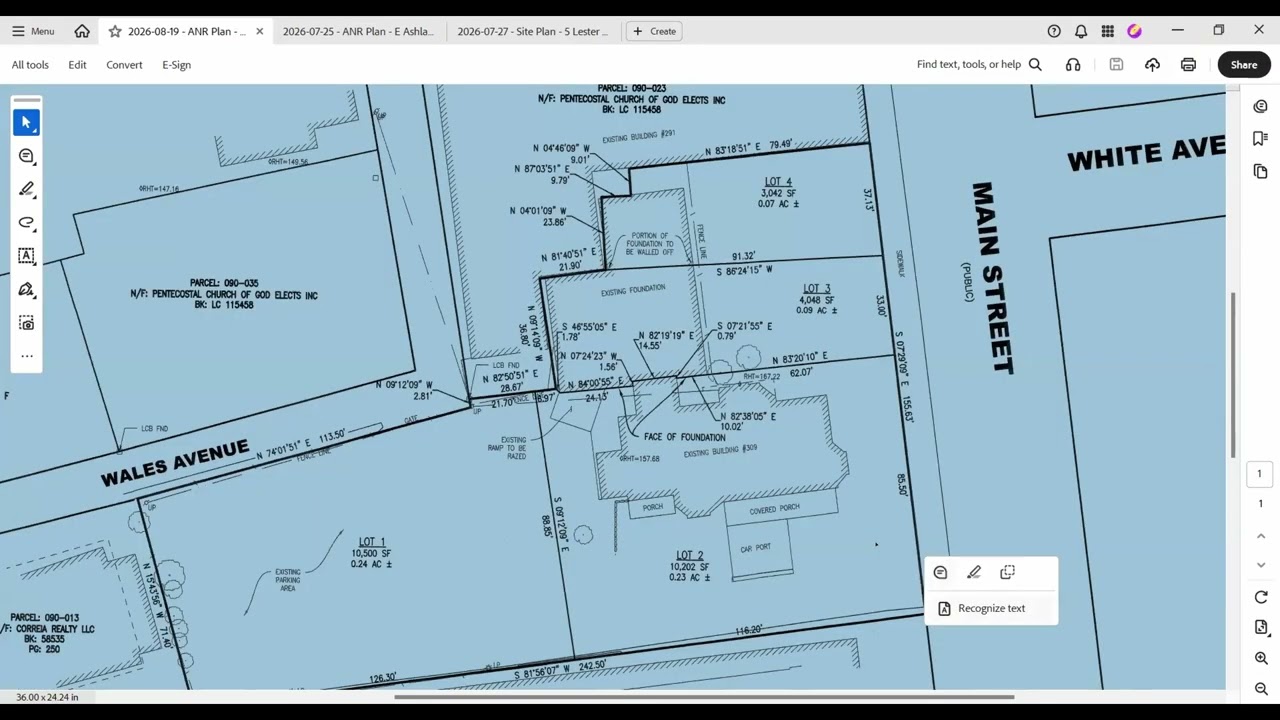Click the PARCEL: 090-035 label
Screen dimensions: 1280x720
click(224, 294)
